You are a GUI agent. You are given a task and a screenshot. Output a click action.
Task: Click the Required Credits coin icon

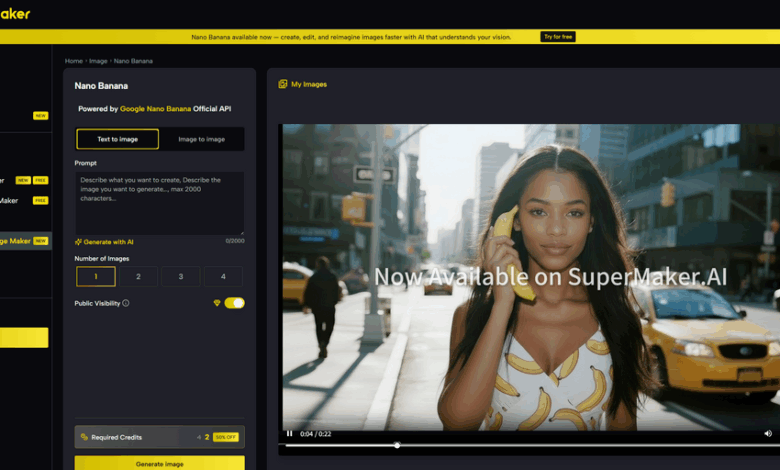84,437
